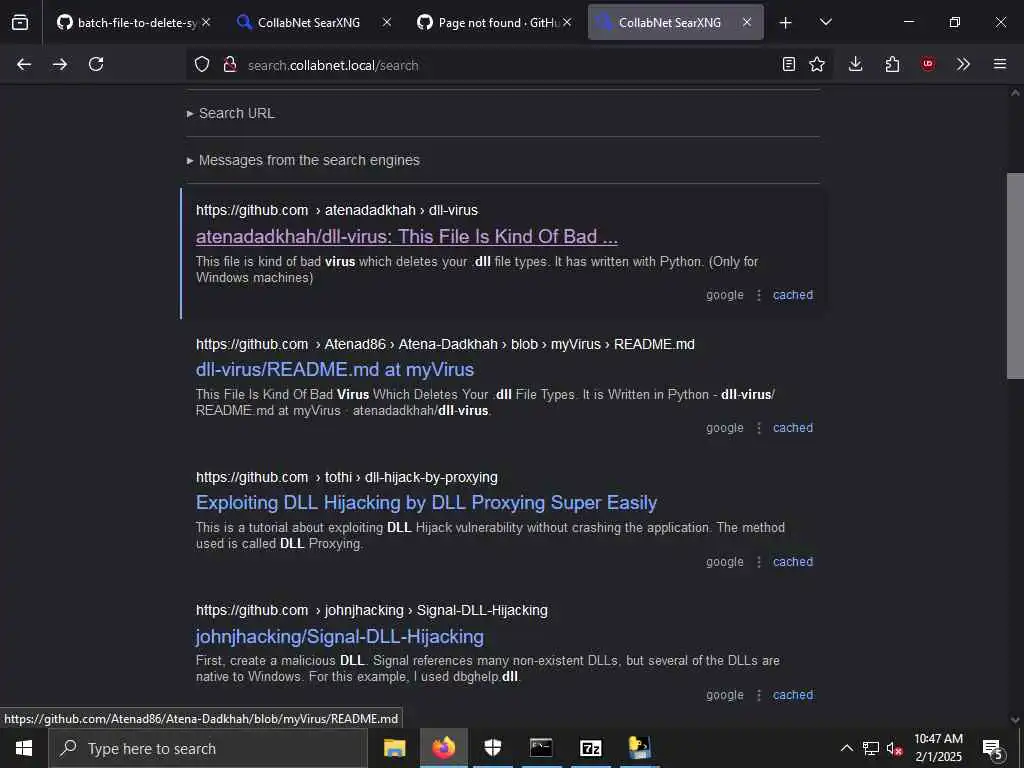Open Command Prompt from taskbar
The height and width of the screenshot is (768, 1024).
541,748
